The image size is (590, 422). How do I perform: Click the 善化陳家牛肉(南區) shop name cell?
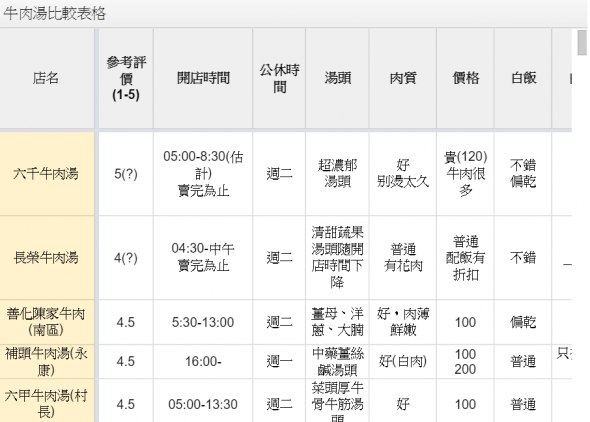[x=47, y=322]
